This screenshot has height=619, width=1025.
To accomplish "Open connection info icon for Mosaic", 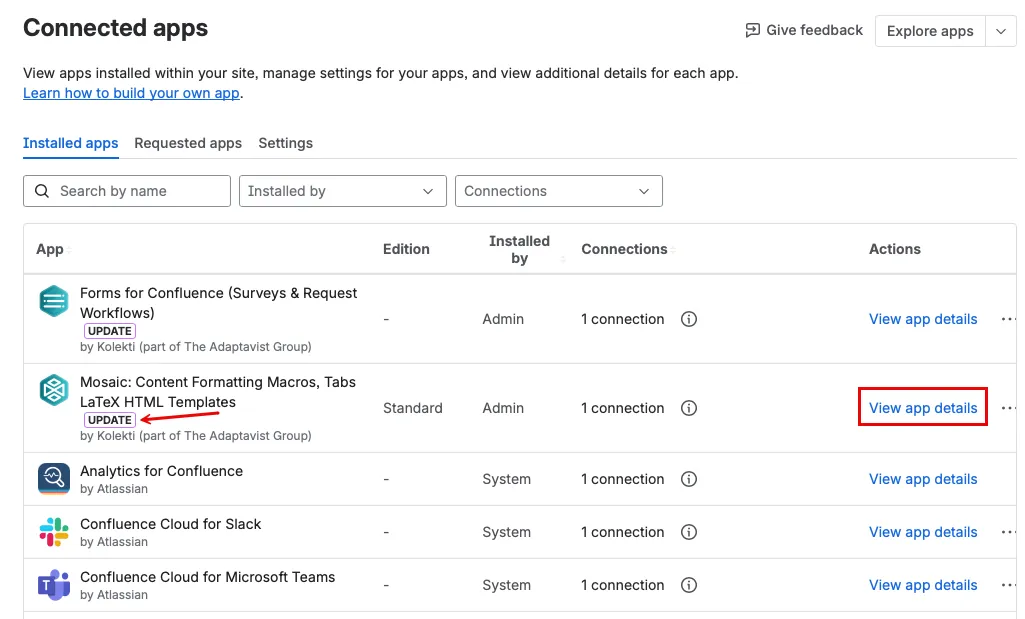I will [689, 408].
